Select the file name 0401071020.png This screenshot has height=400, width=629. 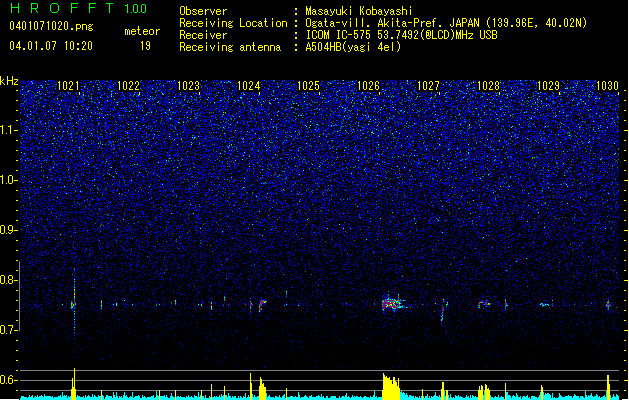pos(51,26)
